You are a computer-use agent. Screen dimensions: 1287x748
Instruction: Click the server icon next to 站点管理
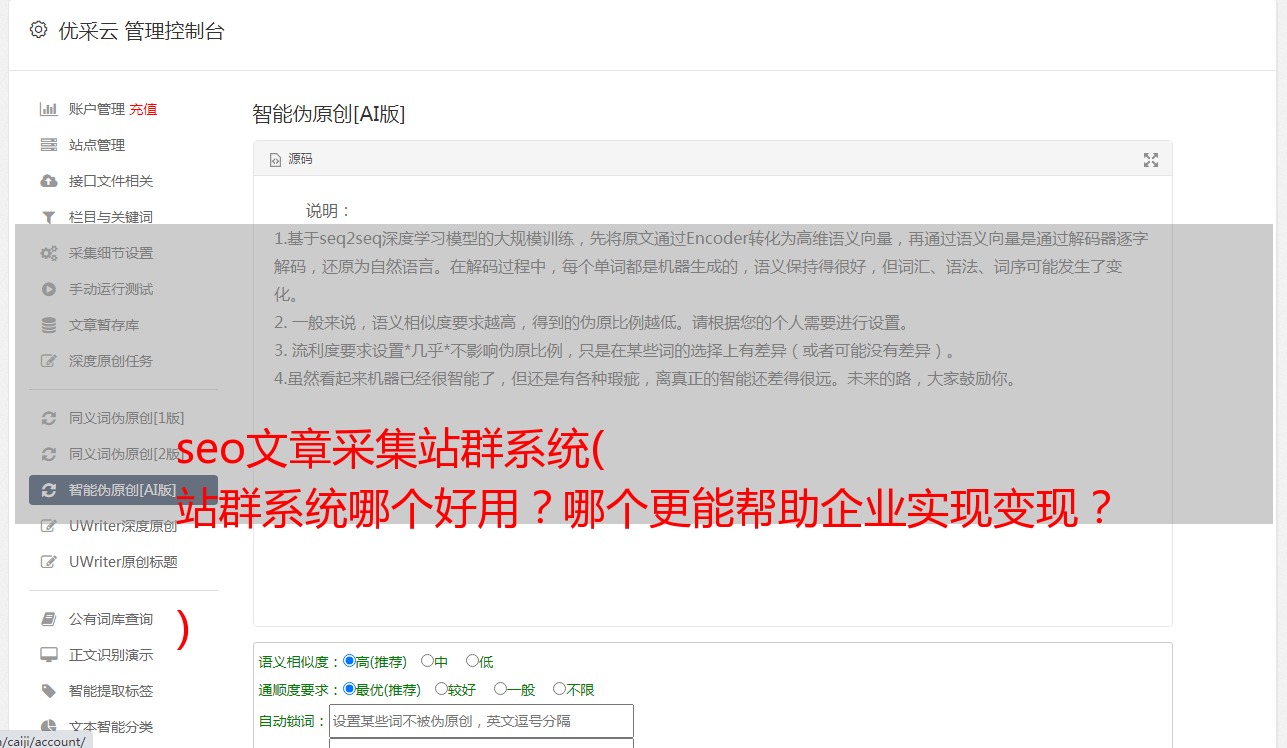point(48,145)
